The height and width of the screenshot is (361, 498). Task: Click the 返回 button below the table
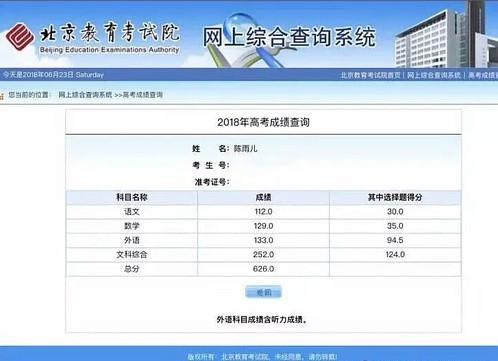(263, 292)
